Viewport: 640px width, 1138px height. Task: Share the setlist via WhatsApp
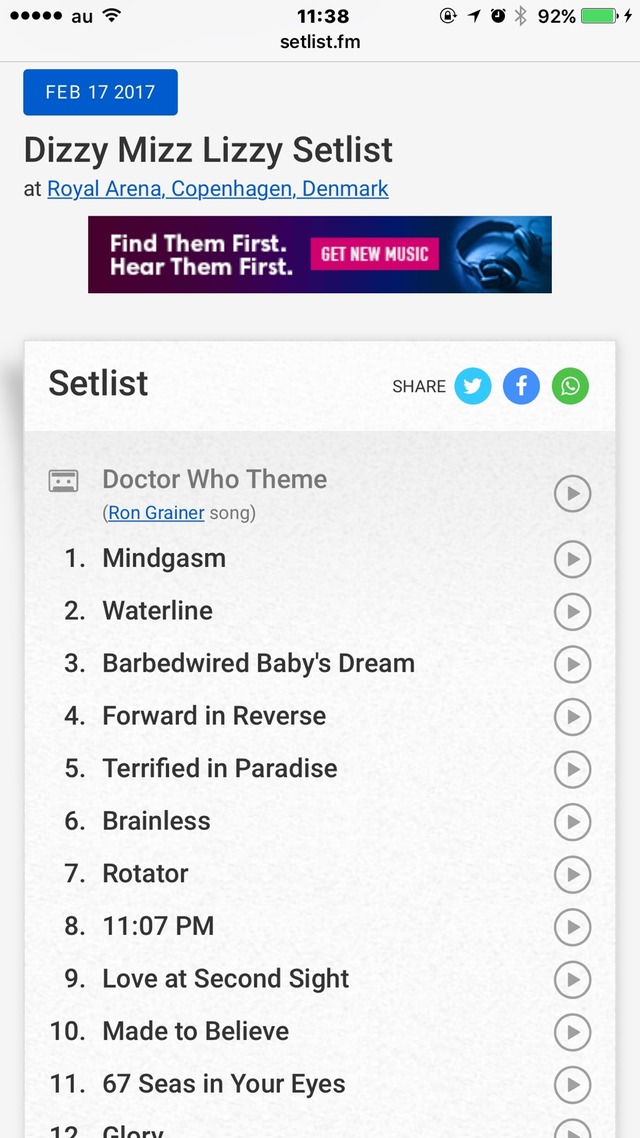(x=570, y=386)
